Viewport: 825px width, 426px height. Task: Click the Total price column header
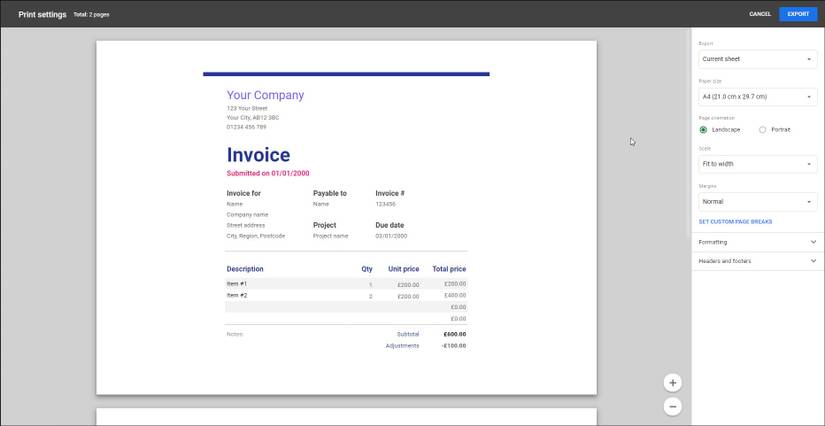449,269
